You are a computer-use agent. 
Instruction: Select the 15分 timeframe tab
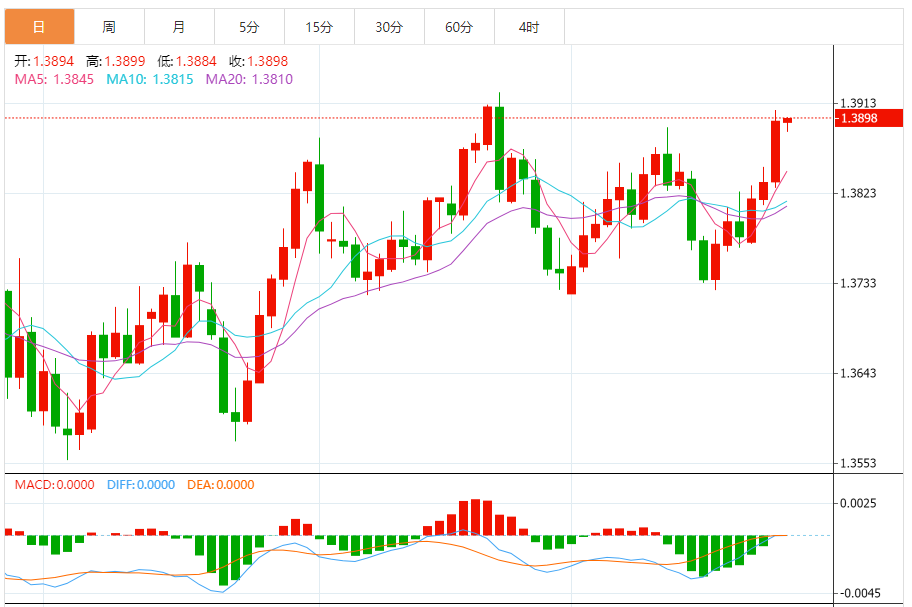tap(318, 27)
